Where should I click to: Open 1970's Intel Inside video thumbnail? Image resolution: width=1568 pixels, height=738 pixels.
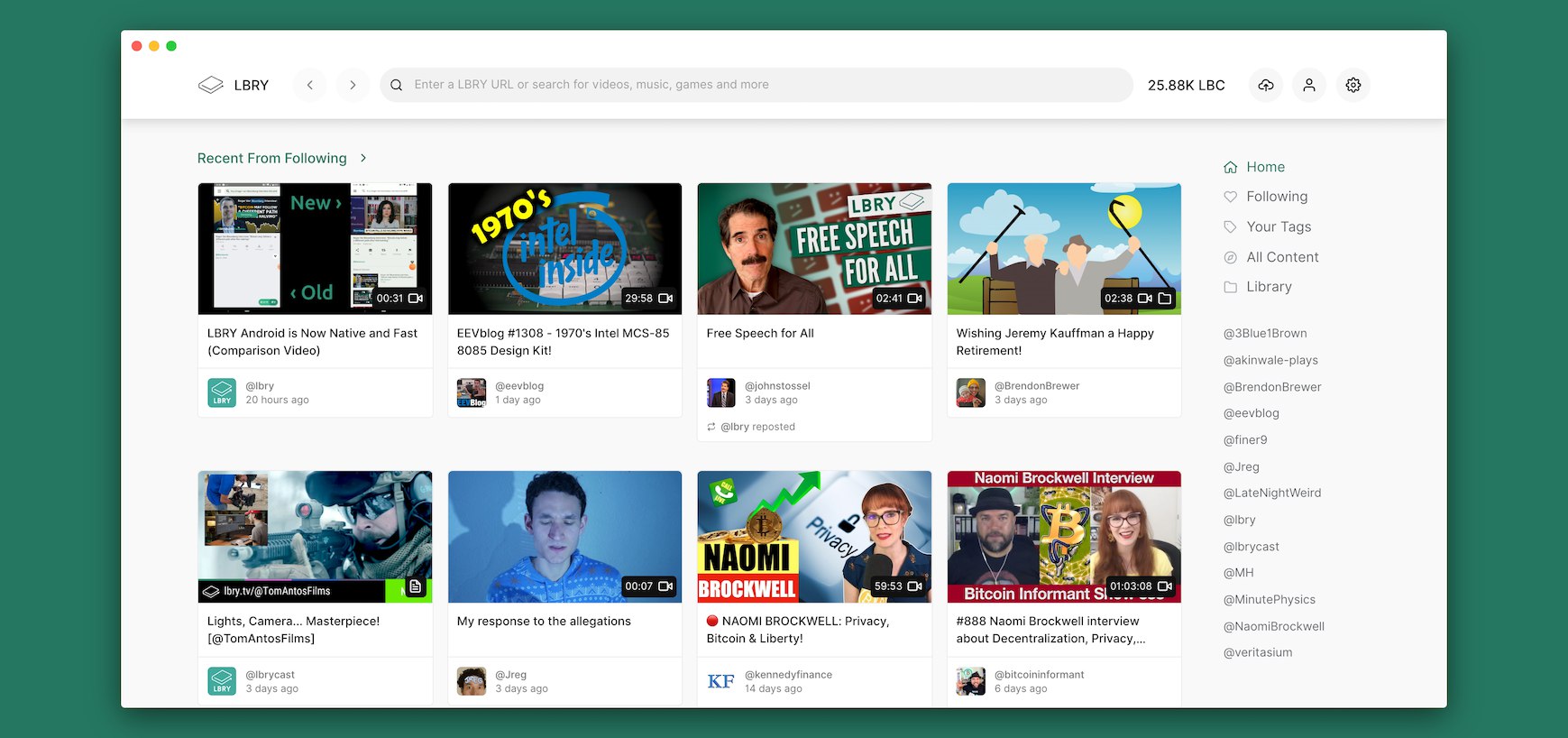click(x=564, y=249)
